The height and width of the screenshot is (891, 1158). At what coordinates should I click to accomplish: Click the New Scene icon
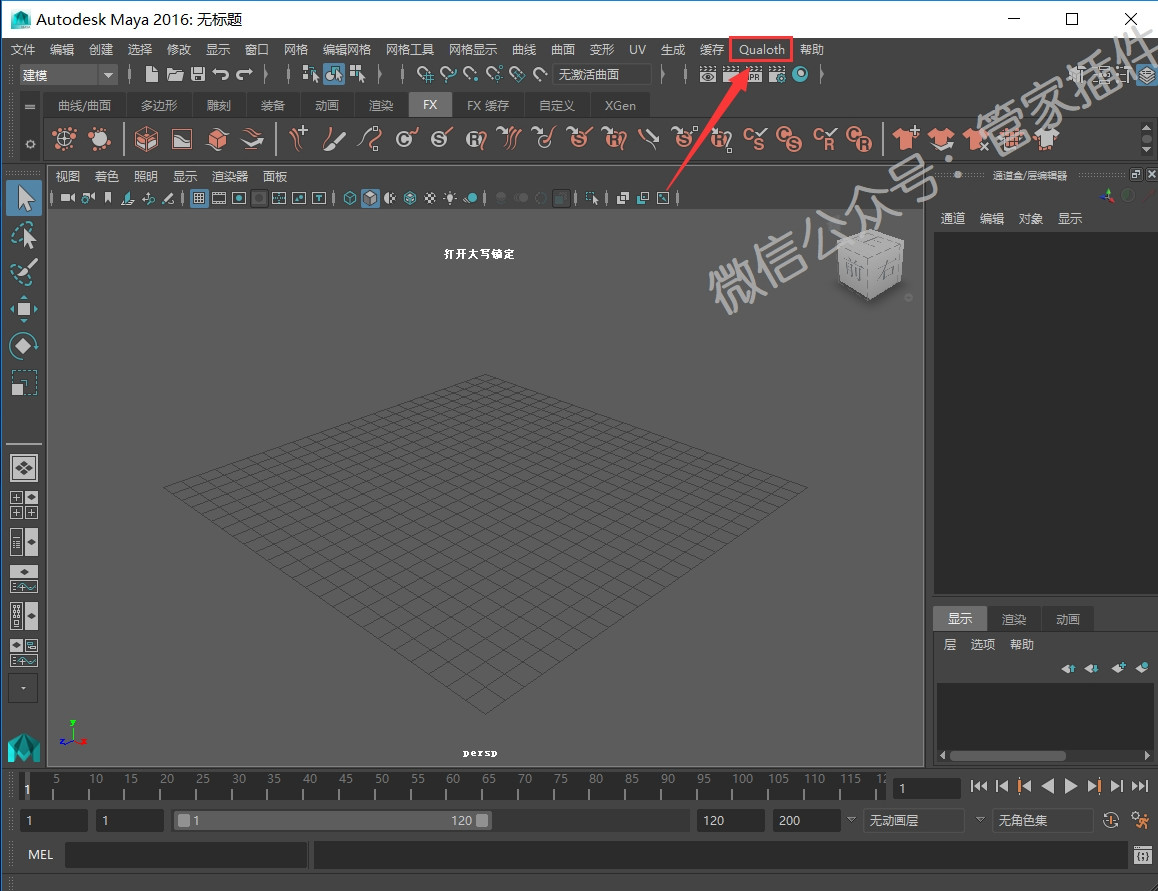(x=151, y=74)
